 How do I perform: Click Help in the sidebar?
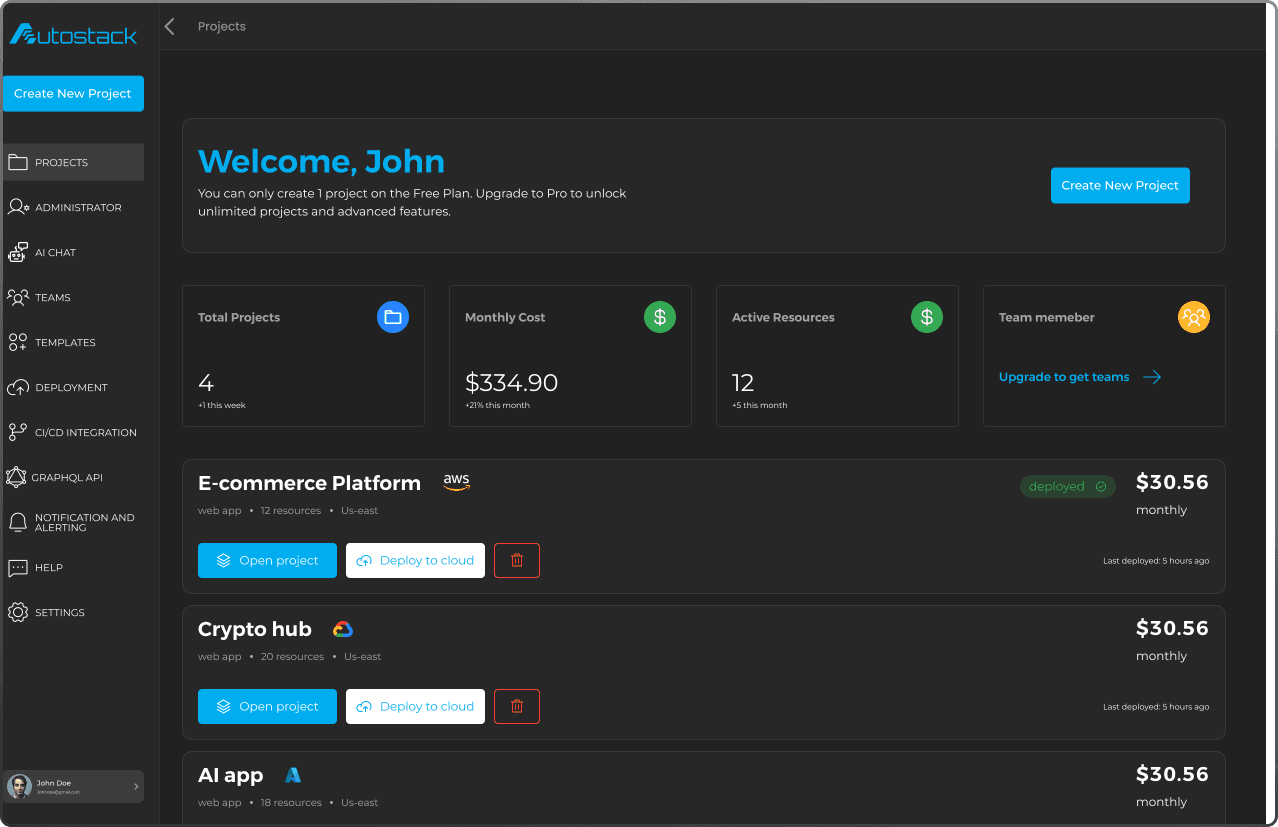(x=73, y=567)
